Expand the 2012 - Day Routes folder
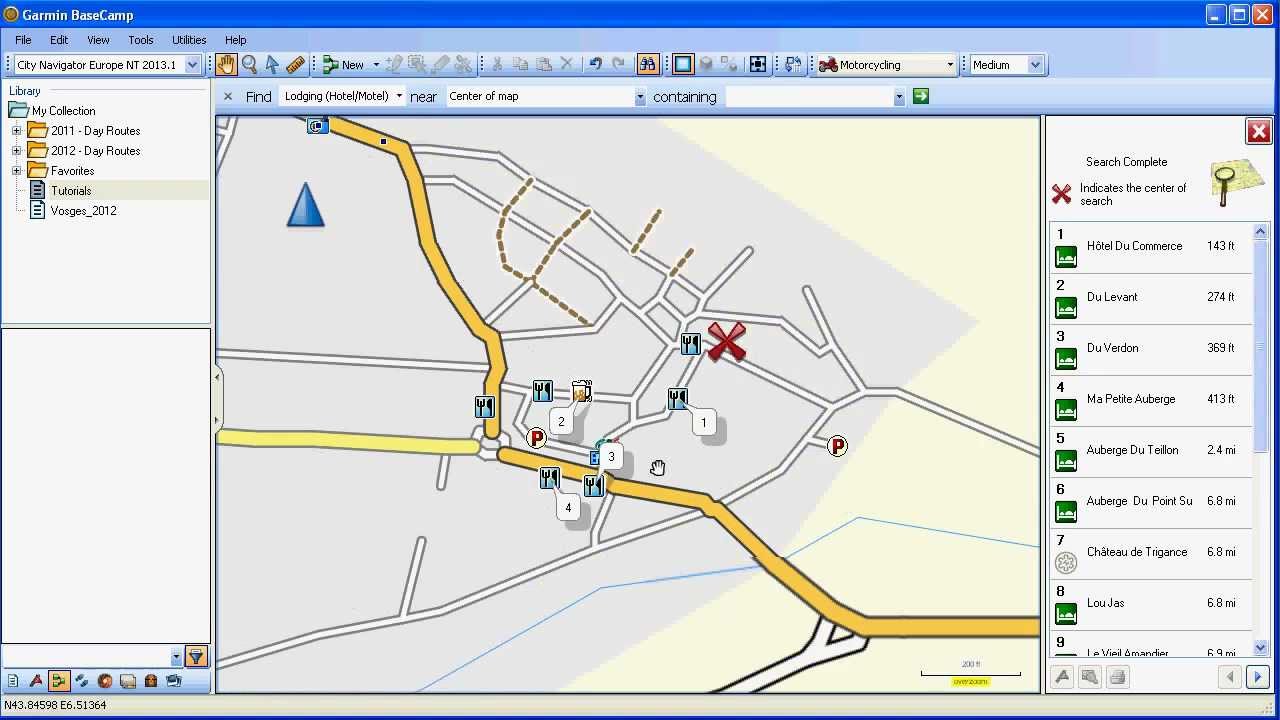 (x=16, y=151)
